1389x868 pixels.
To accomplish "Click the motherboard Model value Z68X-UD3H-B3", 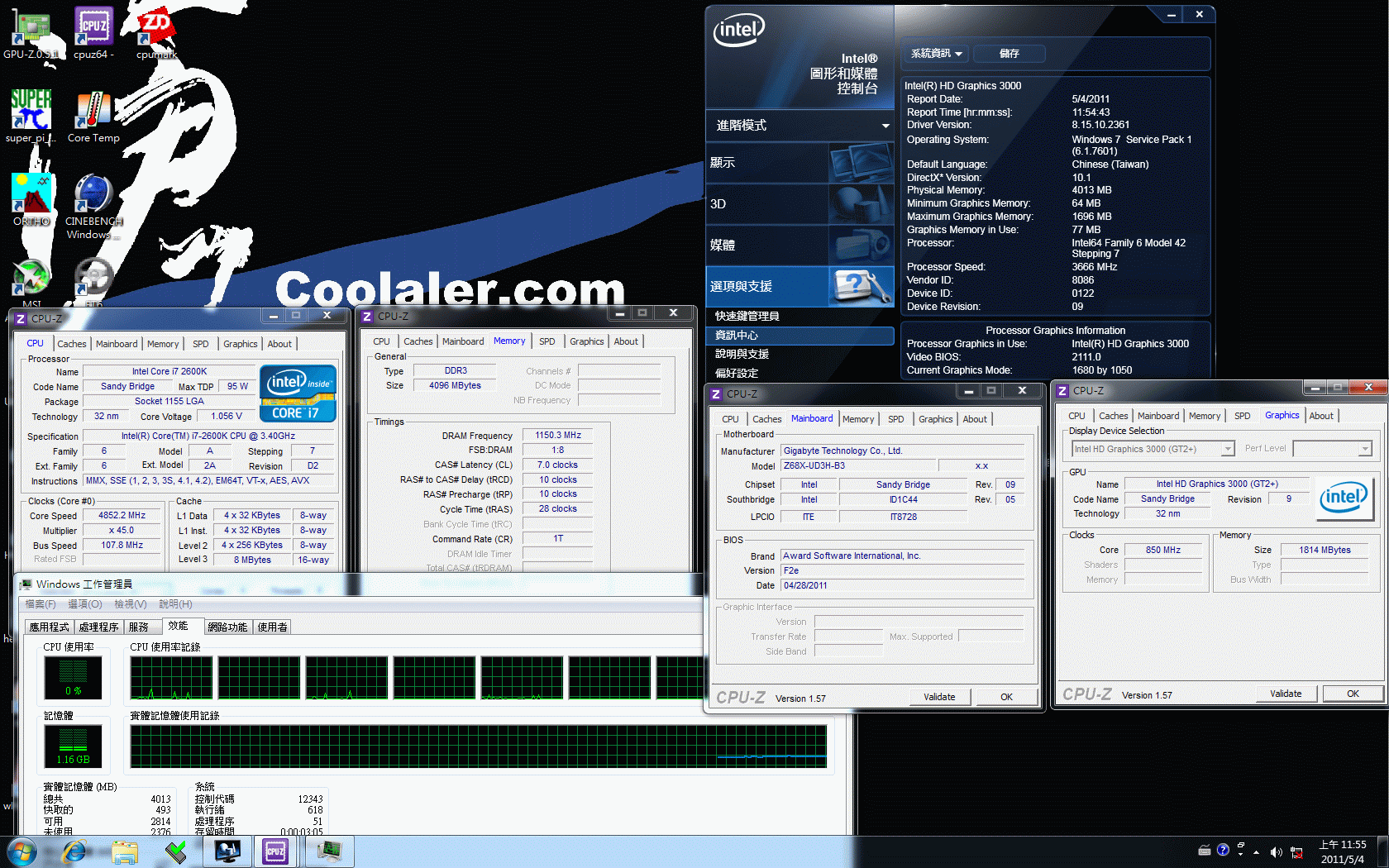I will tap(857, 466).
